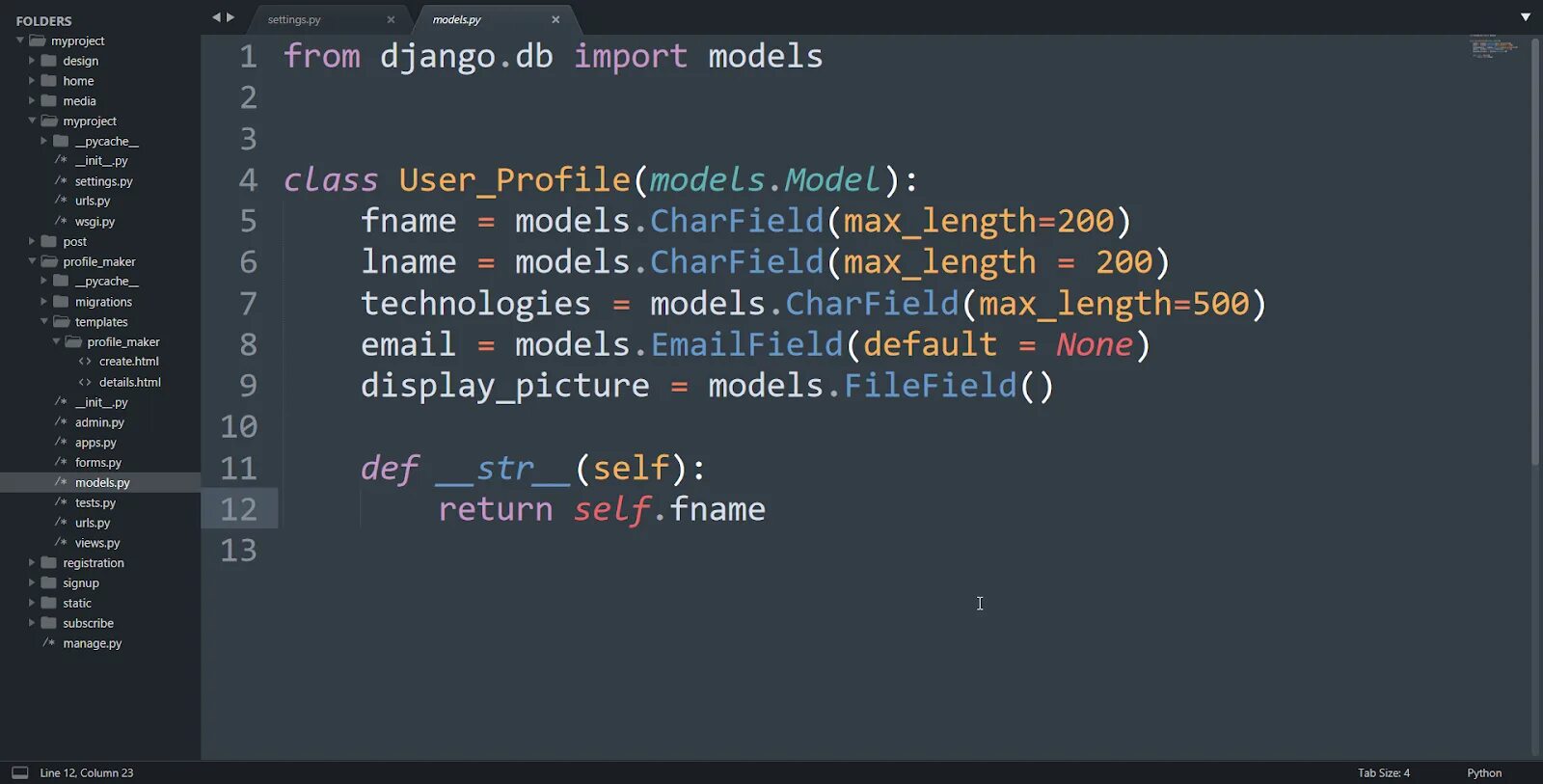This screenshot has width=1543, height=784.
Task: Expand the design folder
Action: coord(32,61)
